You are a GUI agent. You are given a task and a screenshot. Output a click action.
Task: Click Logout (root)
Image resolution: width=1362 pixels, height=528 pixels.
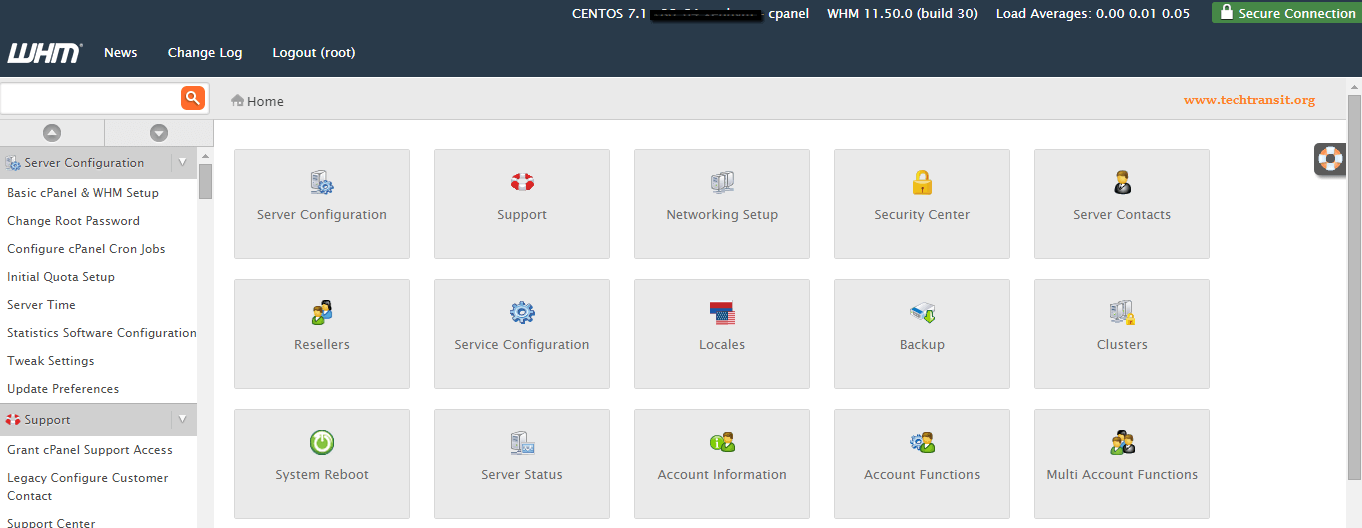point(314,53)
